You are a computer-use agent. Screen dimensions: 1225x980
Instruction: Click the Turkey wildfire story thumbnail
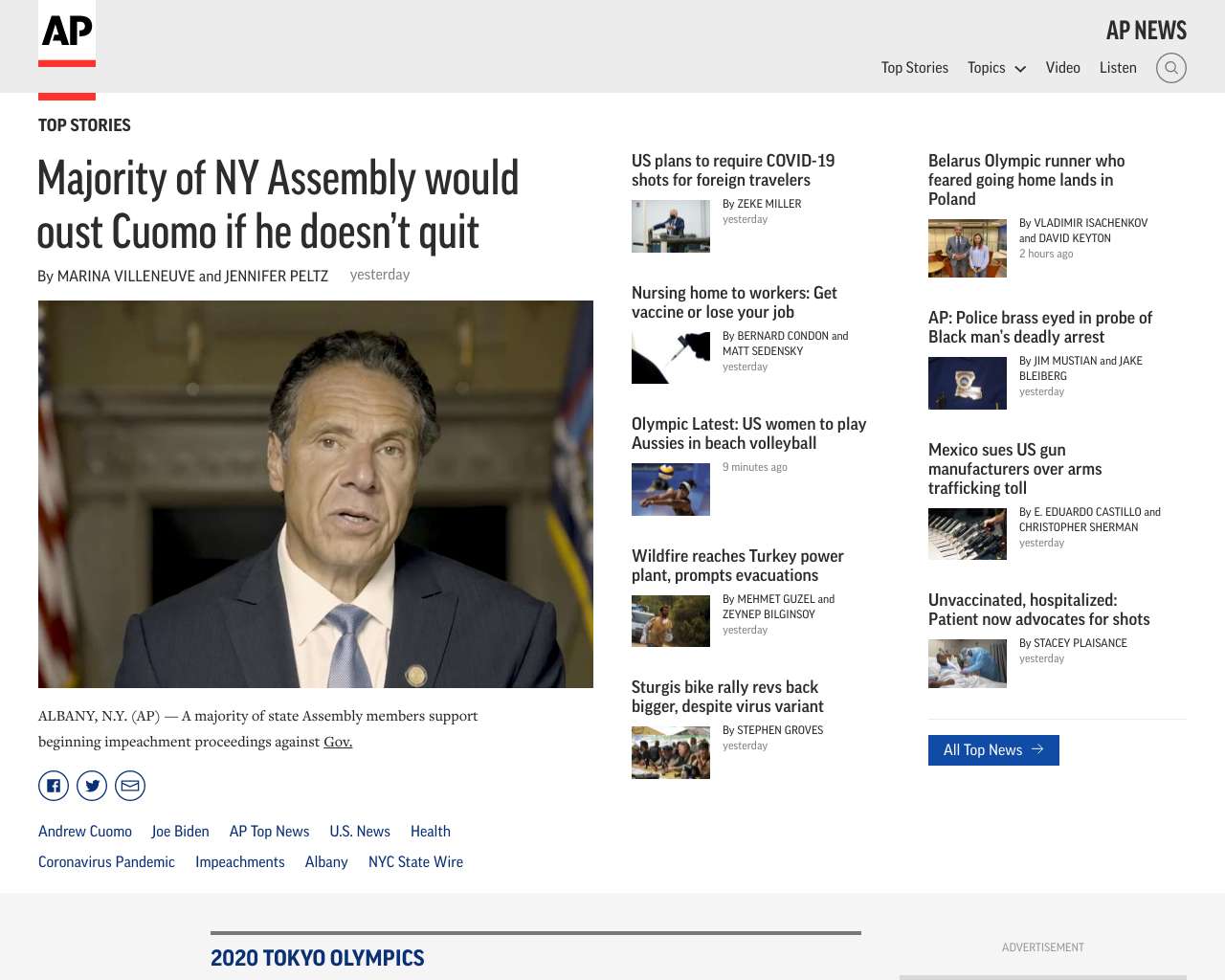[671, 621]
